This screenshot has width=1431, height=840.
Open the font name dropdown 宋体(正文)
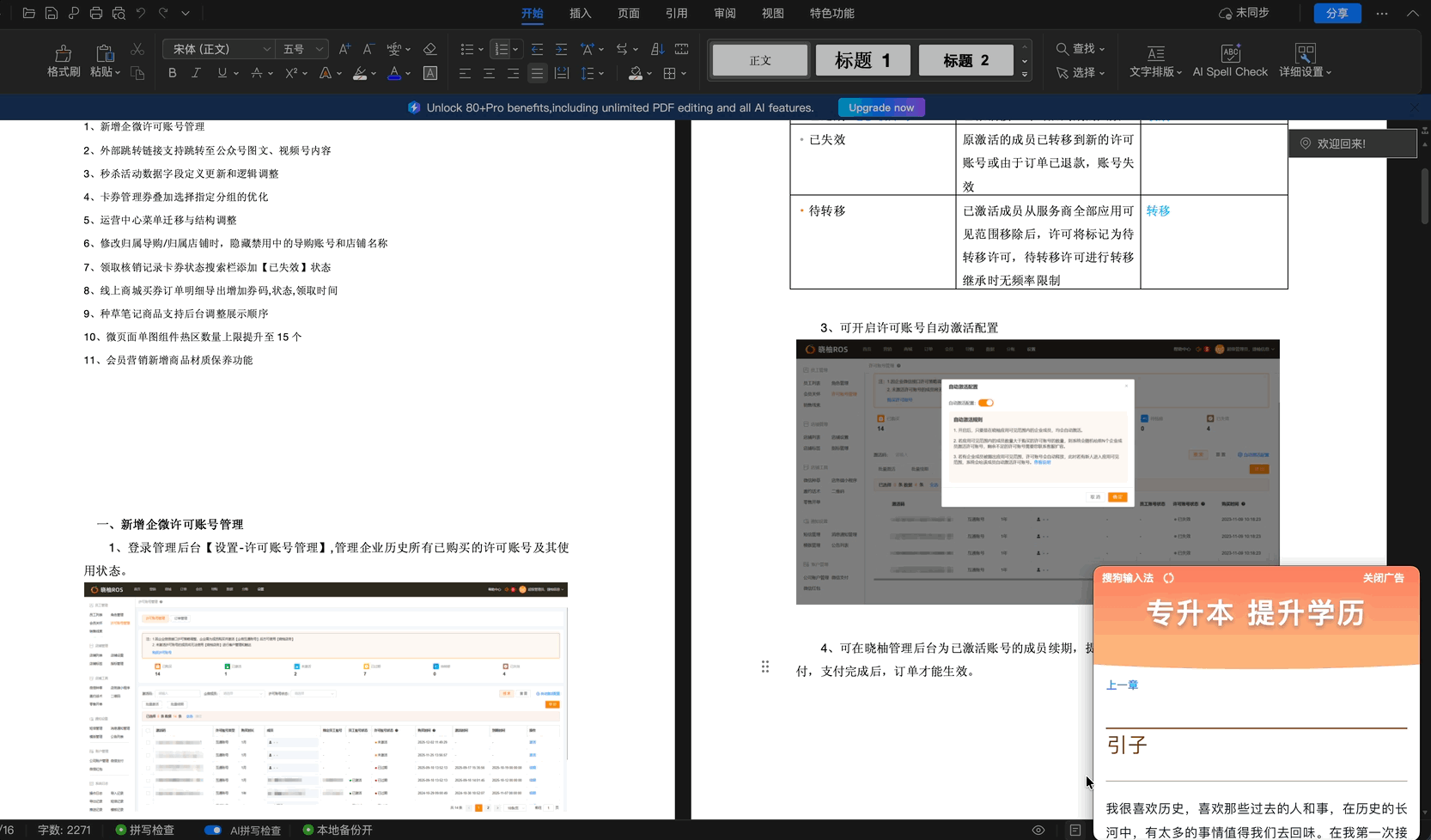(x=217, y=49)
